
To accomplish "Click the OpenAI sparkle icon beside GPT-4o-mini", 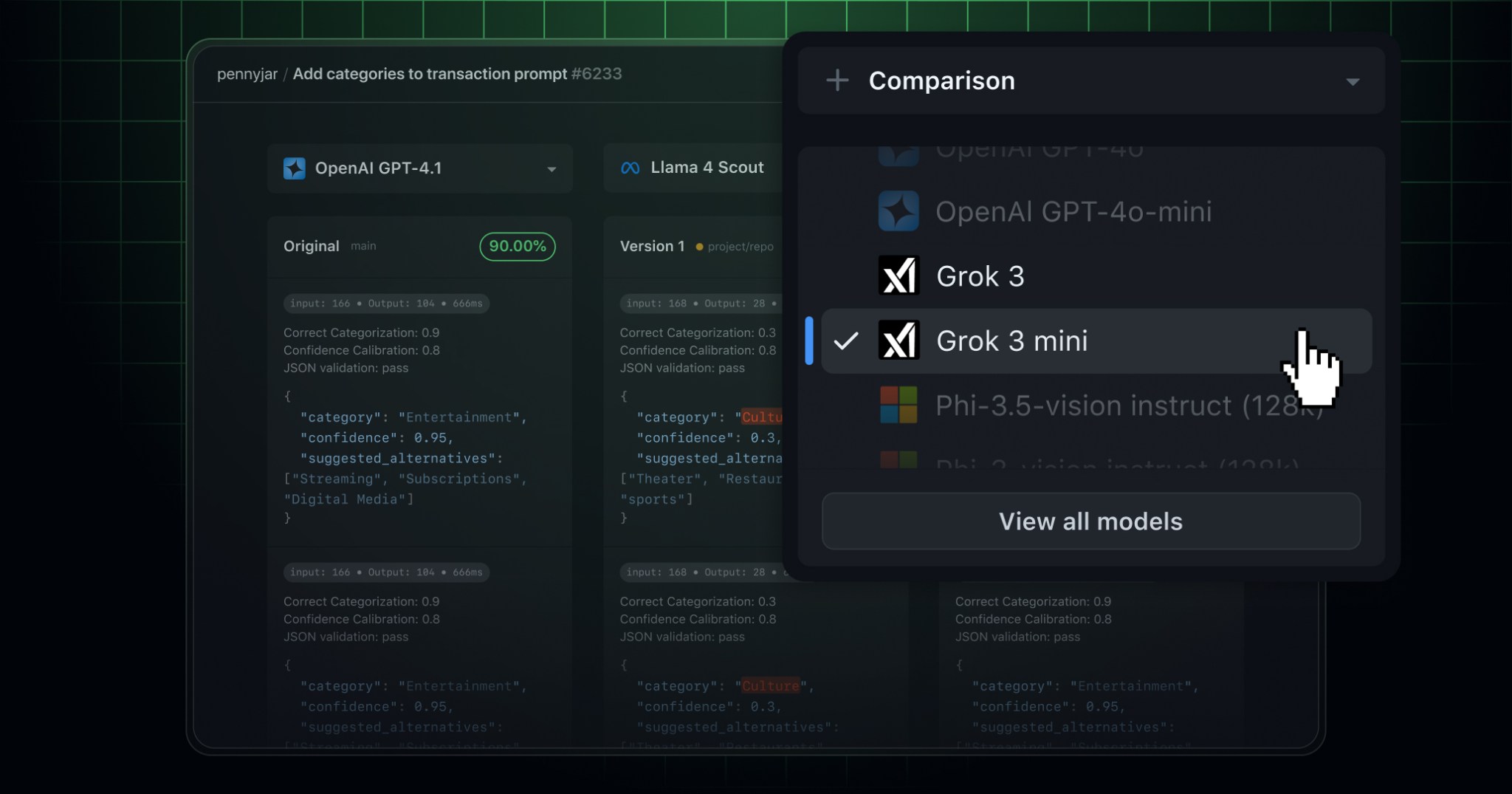I will tap(898, 212).
